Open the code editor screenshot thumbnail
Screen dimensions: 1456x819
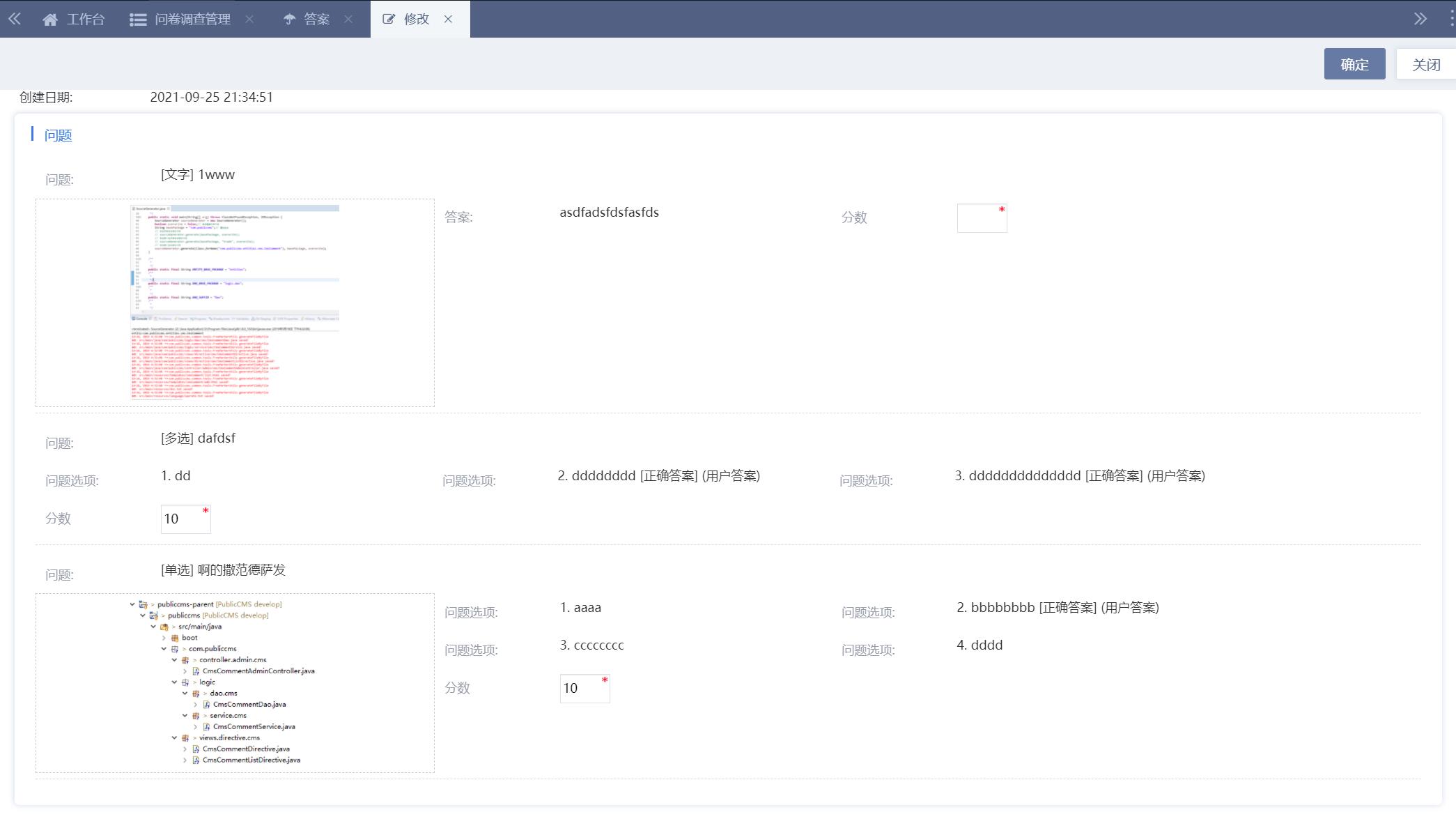pos(235,303)
